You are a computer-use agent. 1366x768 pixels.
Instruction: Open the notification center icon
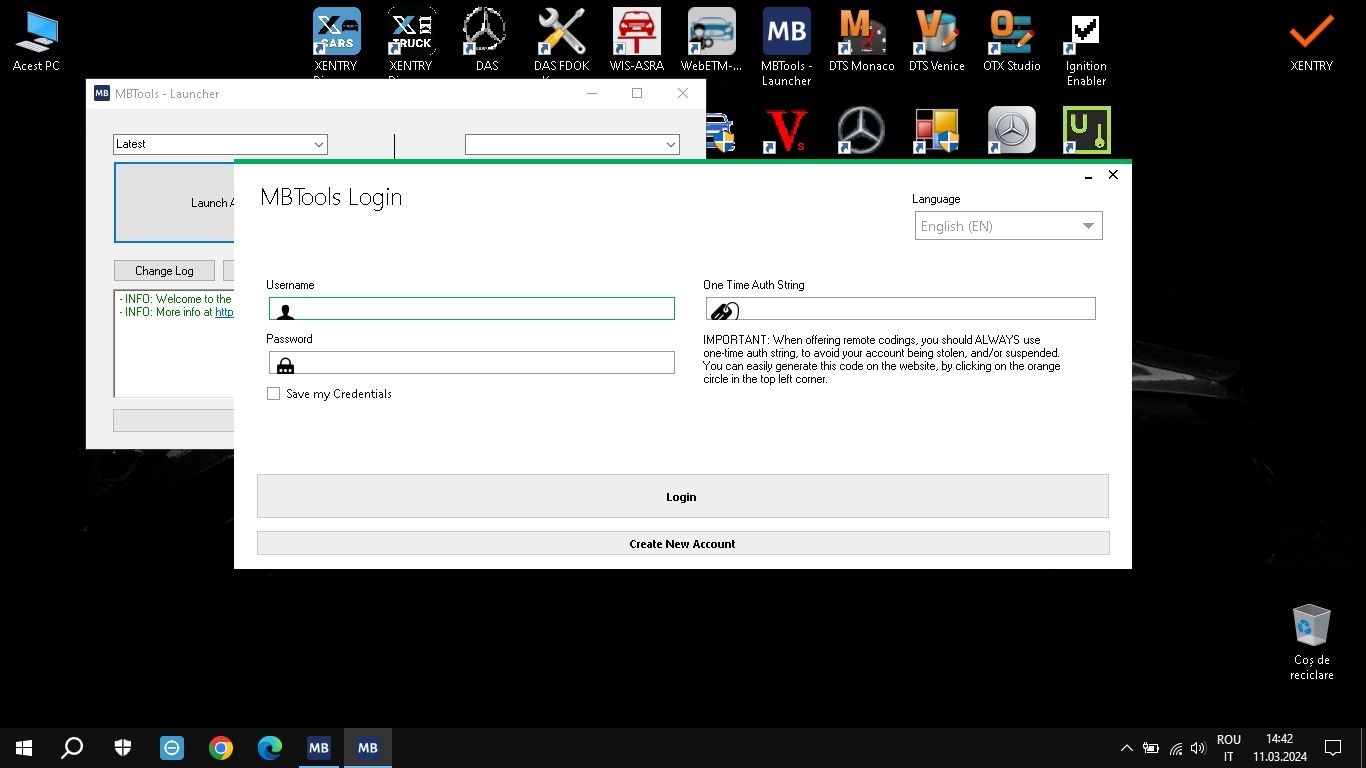[1333, 748]
